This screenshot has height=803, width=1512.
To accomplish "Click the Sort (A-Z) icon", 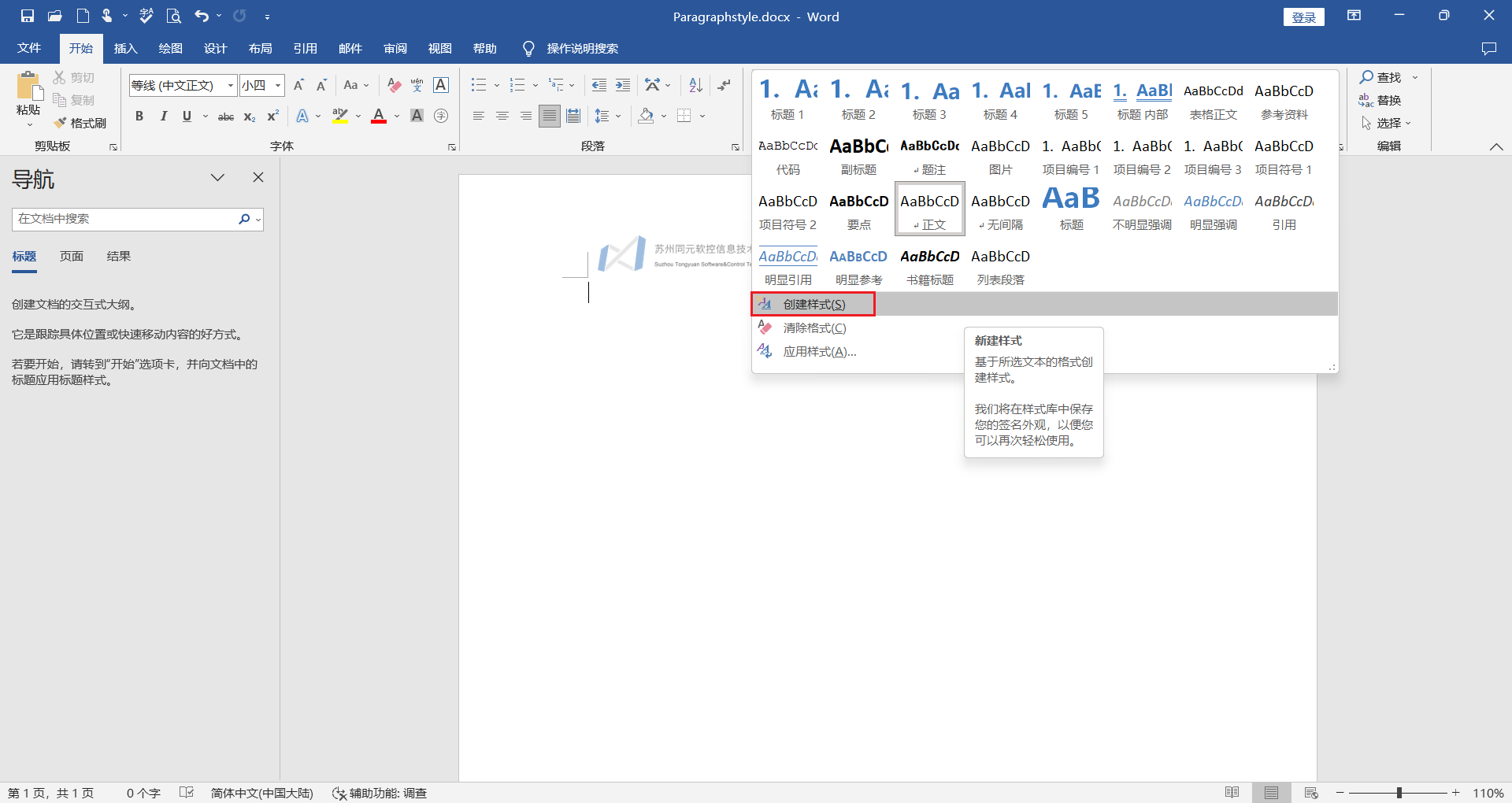I will tap(695, 85).
